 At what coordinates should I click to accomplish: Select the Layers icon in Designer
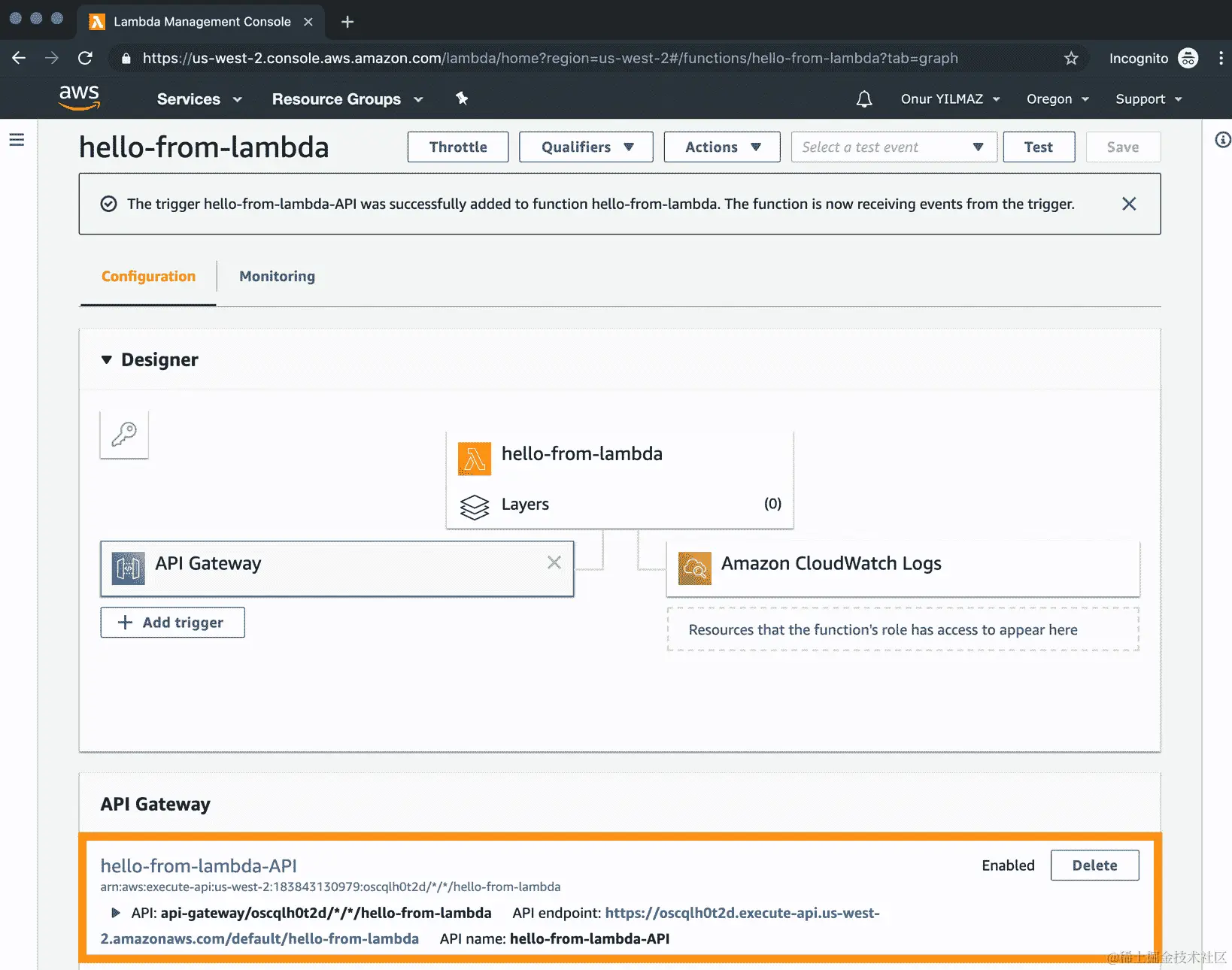click(475, 507)
